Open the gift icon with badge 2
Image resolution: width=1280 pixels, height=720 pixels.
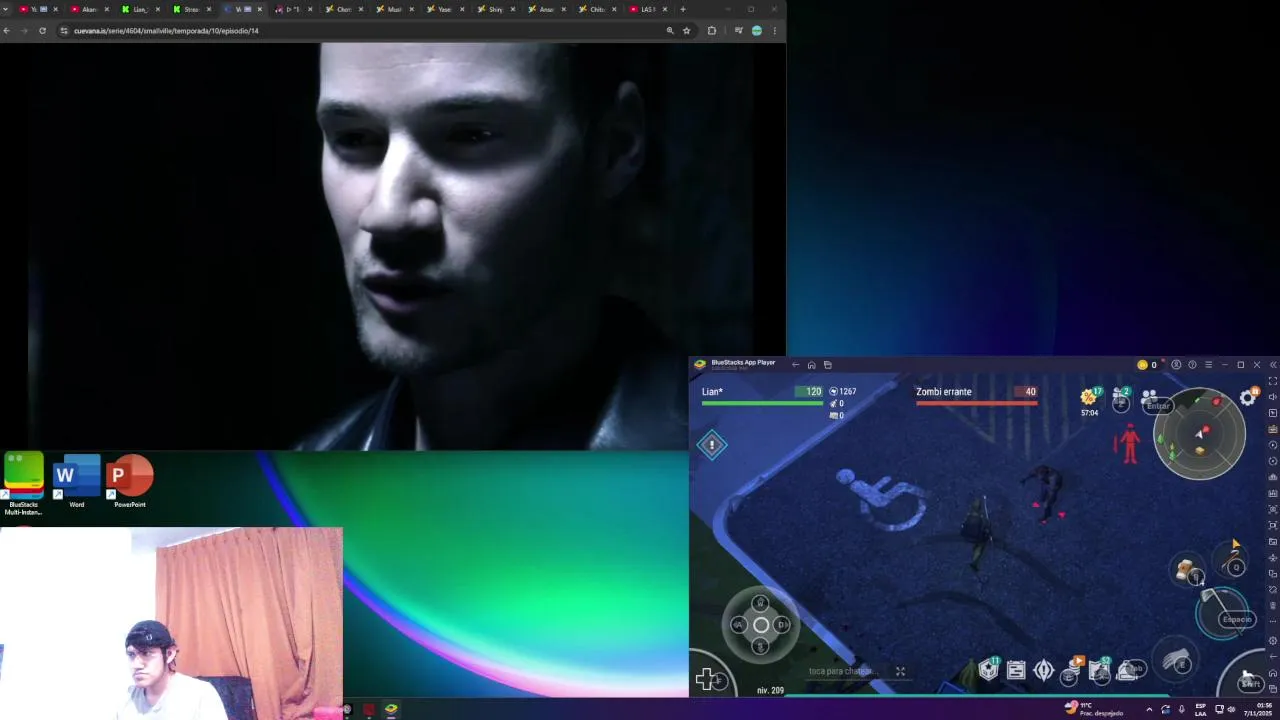[1121, 401]
